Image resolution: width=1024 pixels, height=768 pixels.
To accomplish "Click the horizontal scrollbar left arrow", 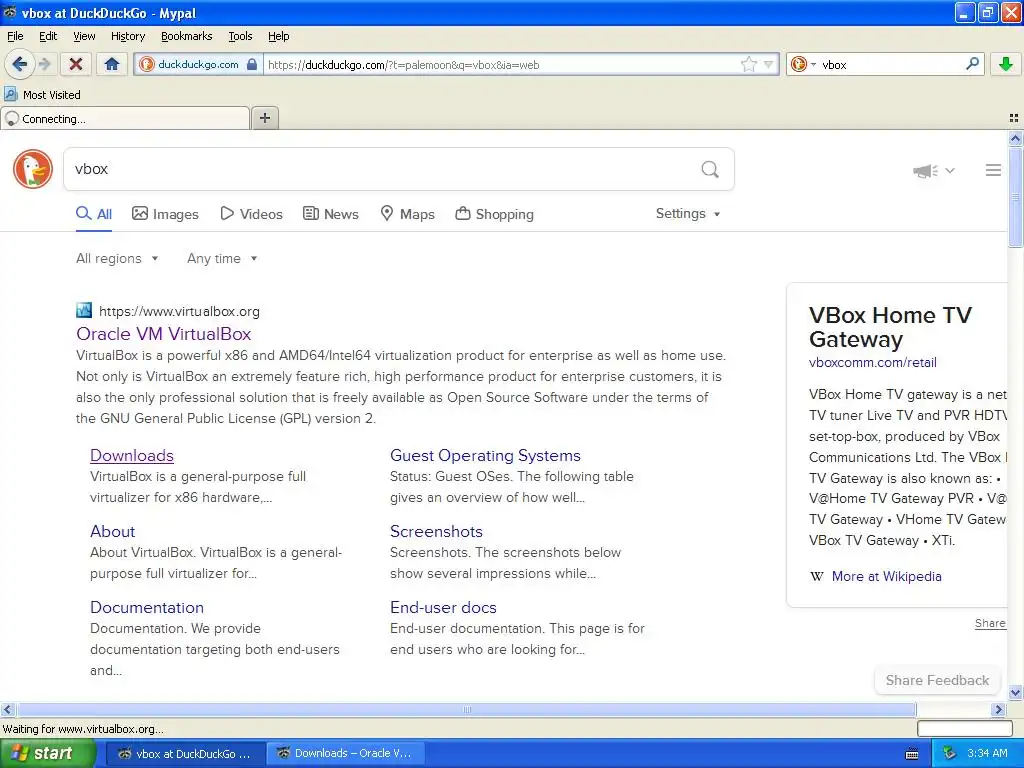I will click(x=7, y=709).
